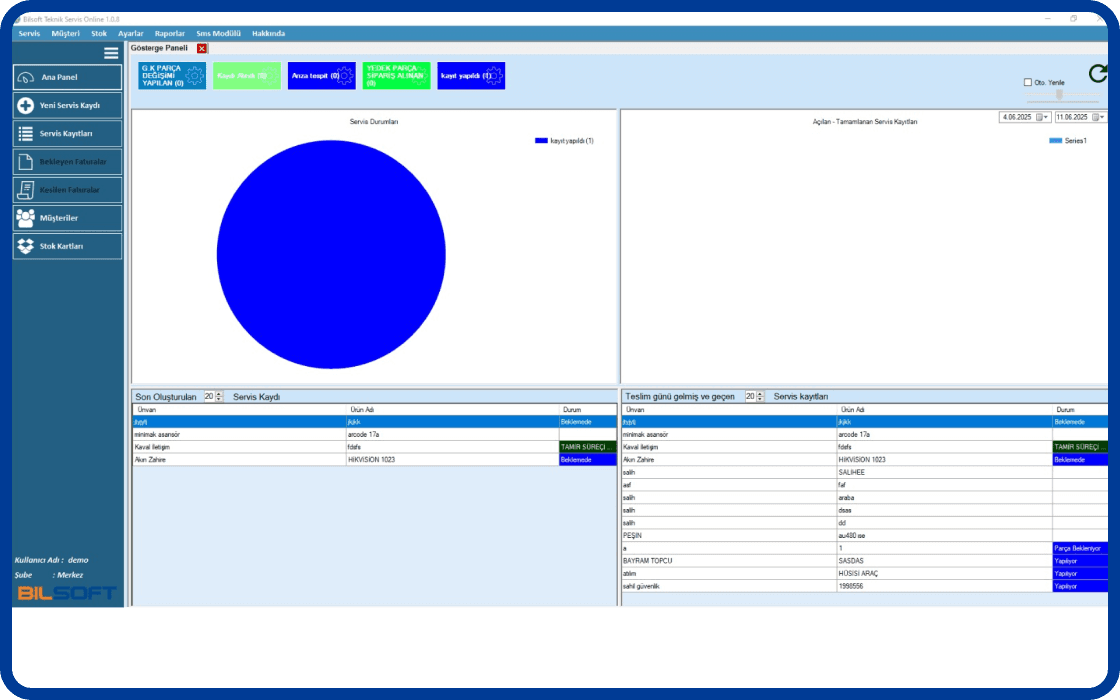The height and width of the screenshot is (700, 1120).
Task: Close the Gösterge Paneli tab
Action: (x=201, y=49)
